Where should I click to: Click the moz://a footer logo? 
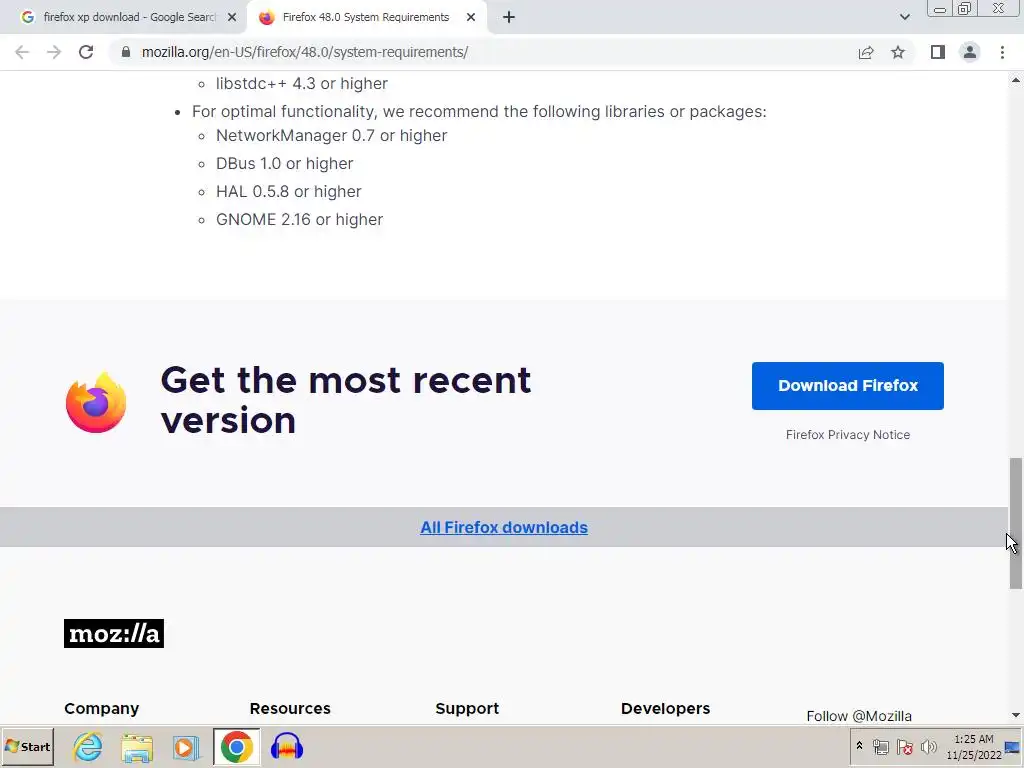[114, 633]
